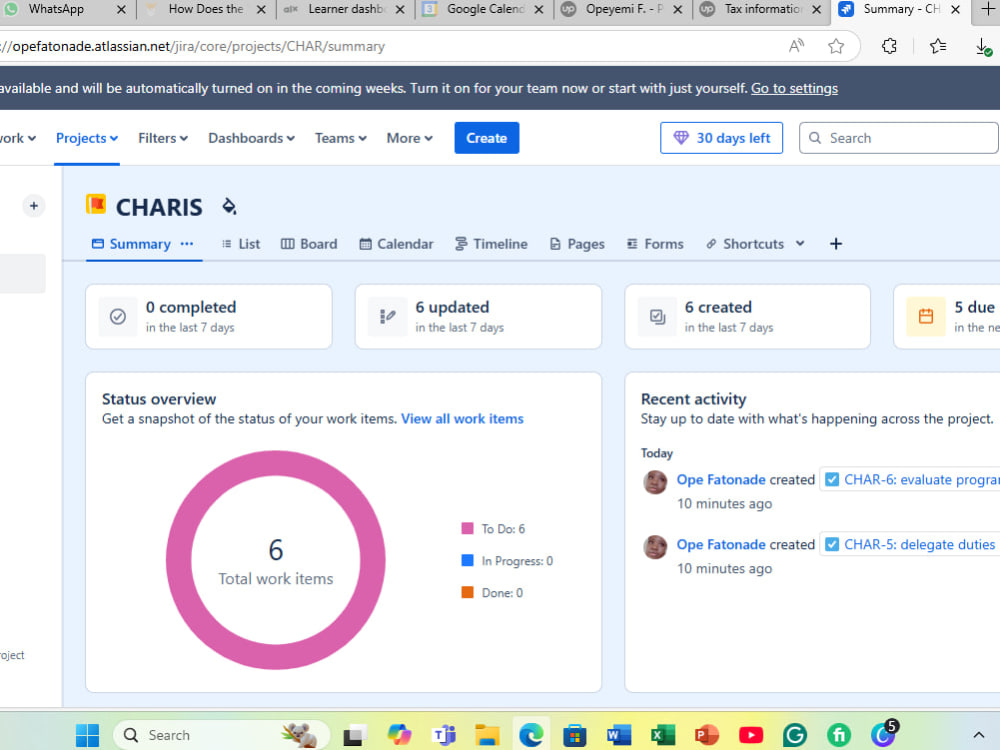
Task: Open Microsoft Word from taskbar
Action: (619, 735)
